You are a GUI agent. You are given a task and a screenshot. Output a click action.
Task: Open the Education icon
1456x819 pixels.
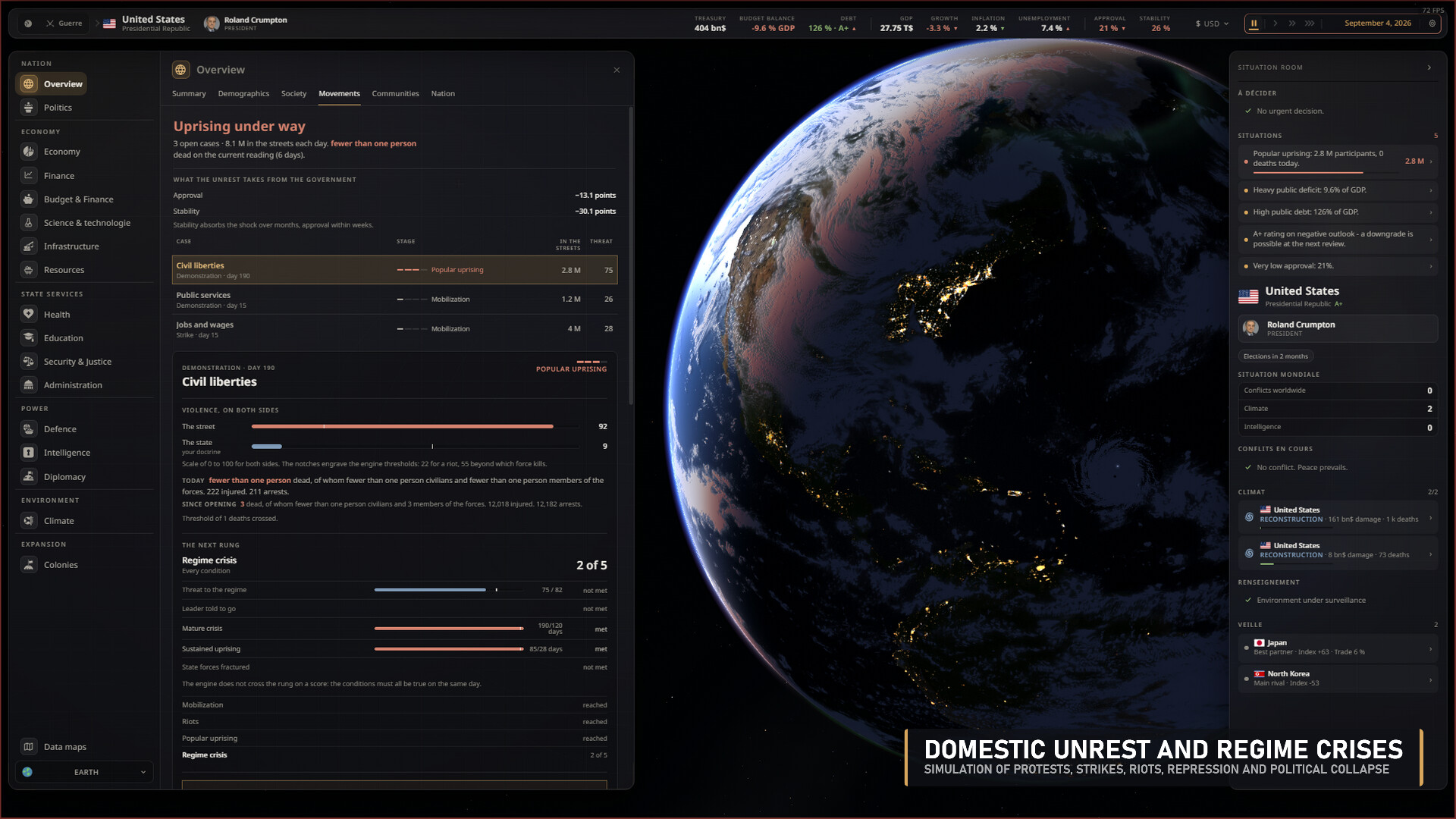click(29, 338)
